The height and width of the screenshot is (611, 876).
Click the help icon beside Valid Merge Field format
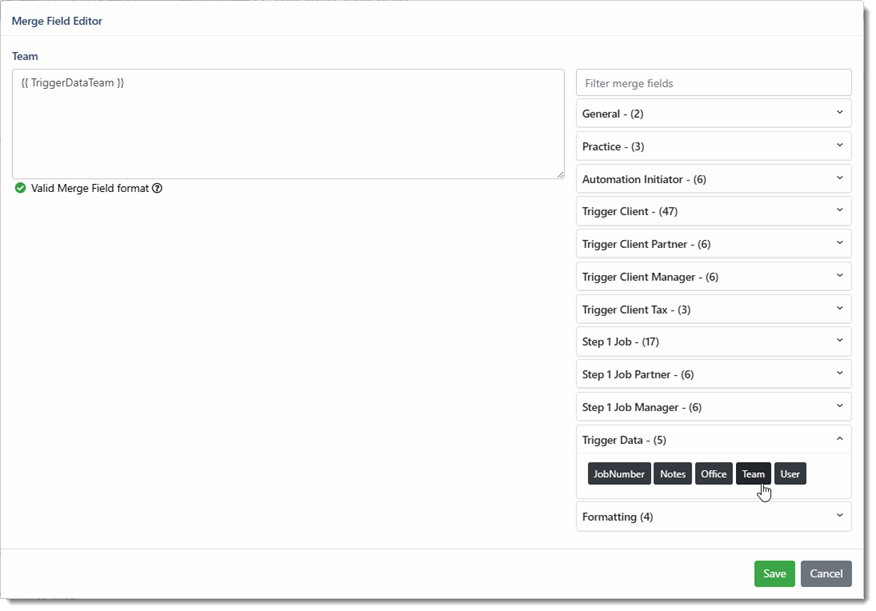coord(157,188)
